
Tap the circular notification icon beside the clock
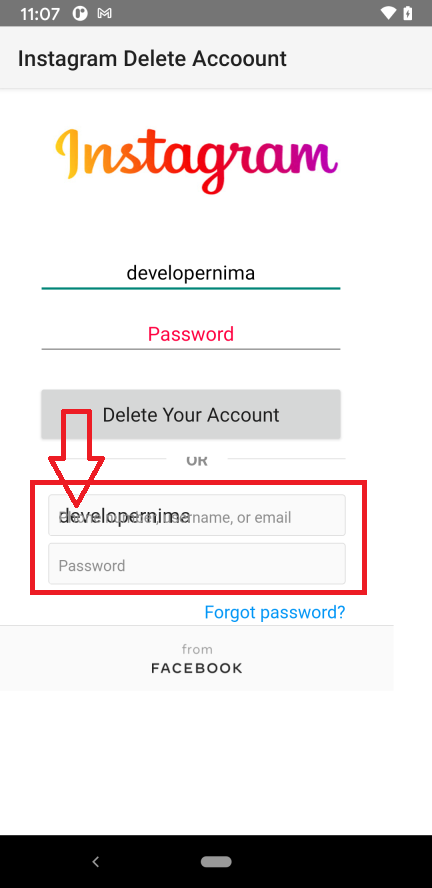click(x=80, y=14)
